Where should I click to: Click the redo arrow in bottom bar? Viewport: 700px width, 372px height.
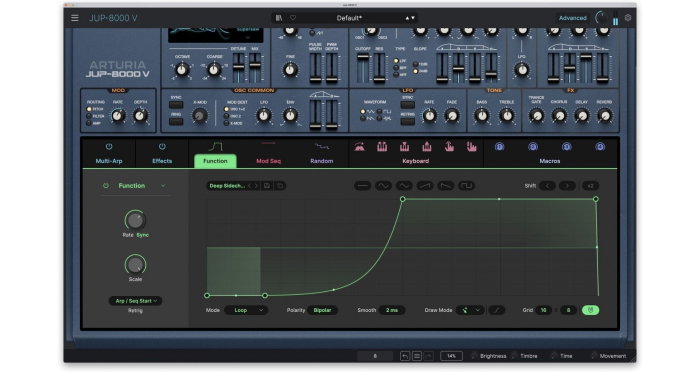429,356
